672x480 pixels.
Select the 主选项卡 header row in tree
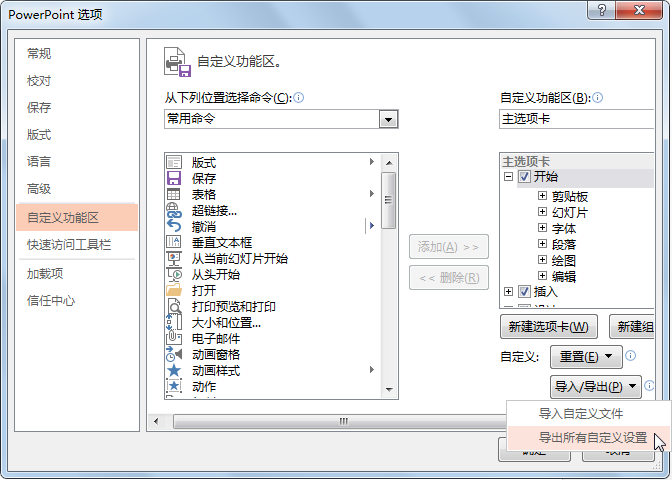tap(578, 162)
